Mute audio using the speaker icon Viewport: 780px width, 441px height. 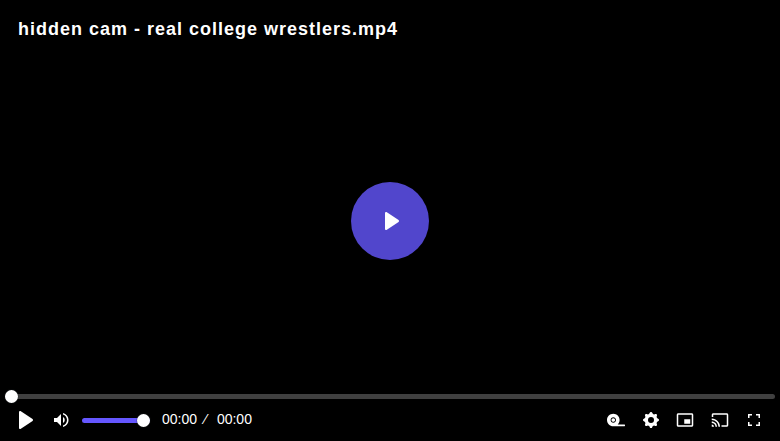pyautogui.click(x=61, y=420)
